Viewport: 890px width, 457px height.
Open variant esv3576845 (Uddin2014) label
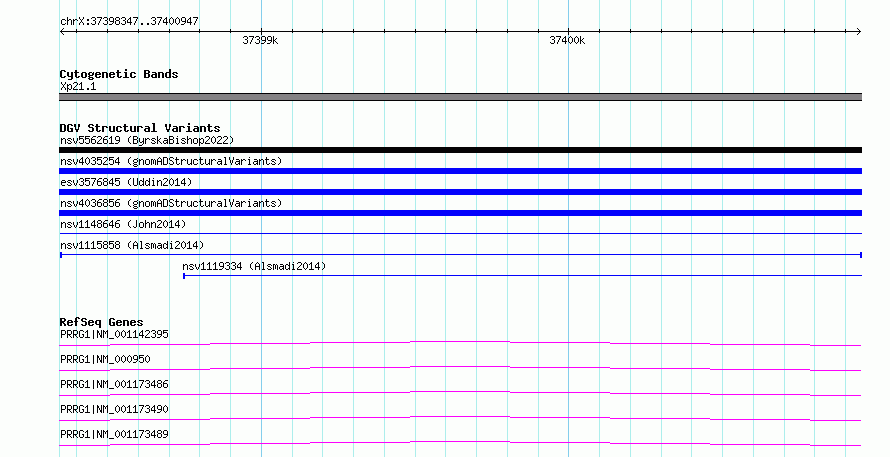pos(126,182)
